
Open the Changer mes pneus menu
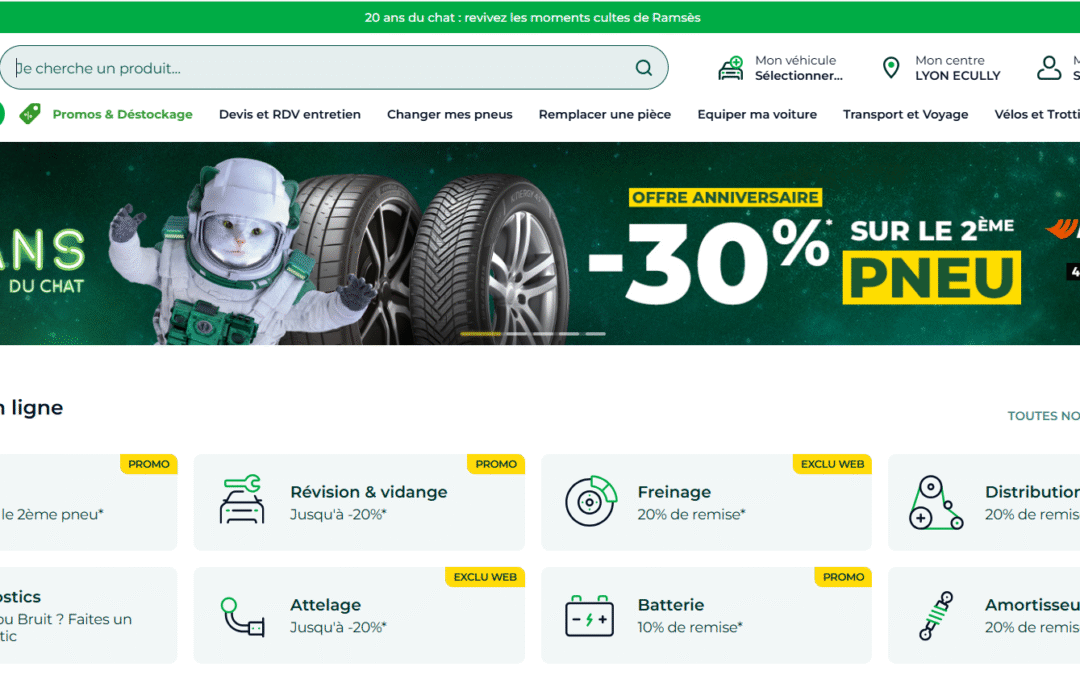450,114
